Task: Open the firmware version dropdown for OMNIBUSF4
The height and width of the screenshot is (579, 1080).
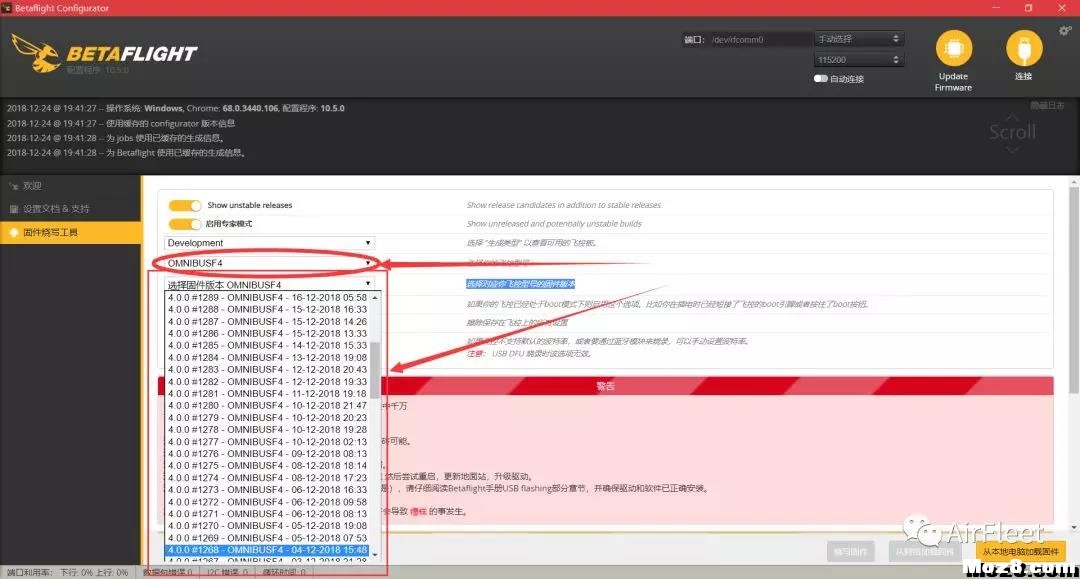Action: 269,284
